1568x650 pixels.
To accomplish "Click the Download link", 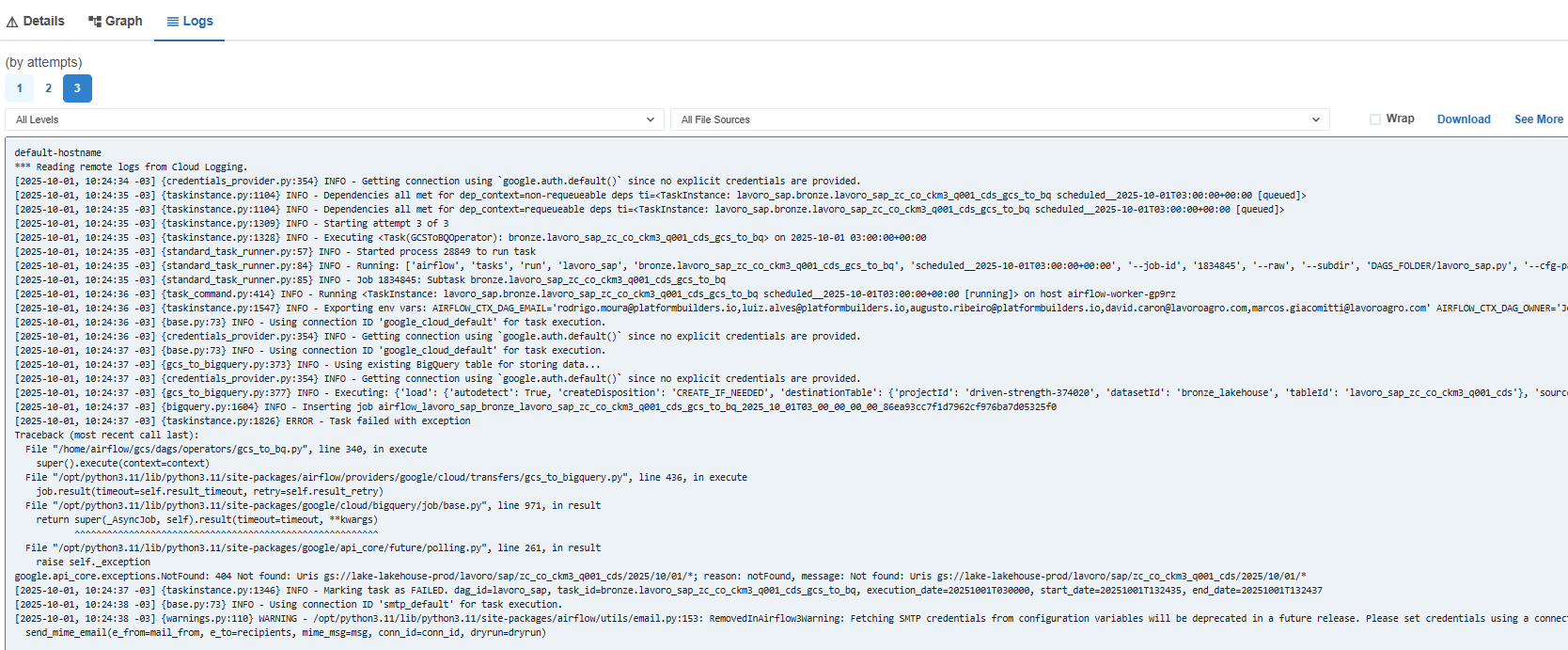I will pyautogui.click(x=1464, y=119).
